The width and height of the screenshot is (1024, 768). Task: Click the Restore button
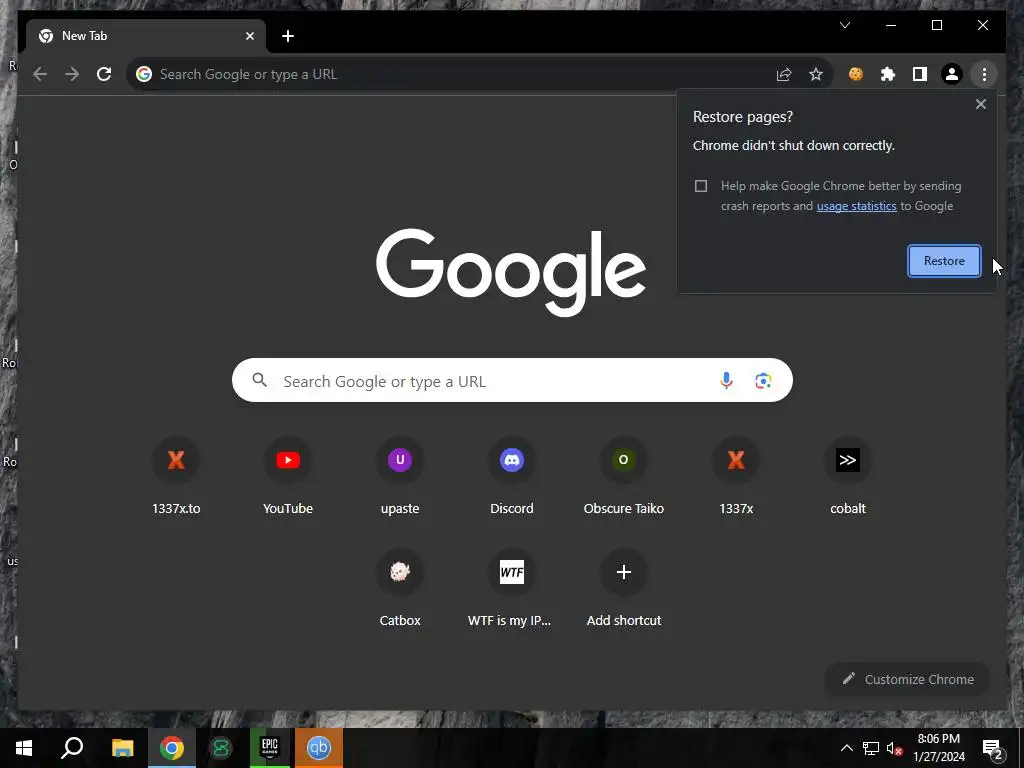click(944, 261)
